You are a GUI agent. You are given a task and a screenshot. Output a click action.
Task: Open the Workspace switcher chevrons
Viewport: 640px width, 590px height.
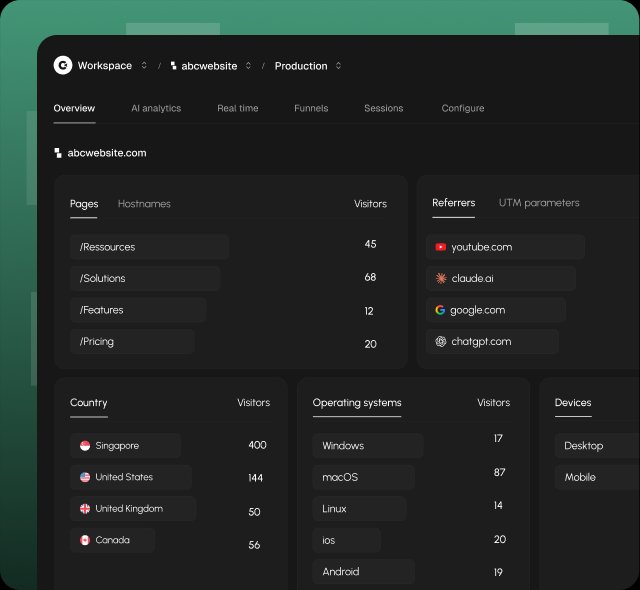pos(144,65)
